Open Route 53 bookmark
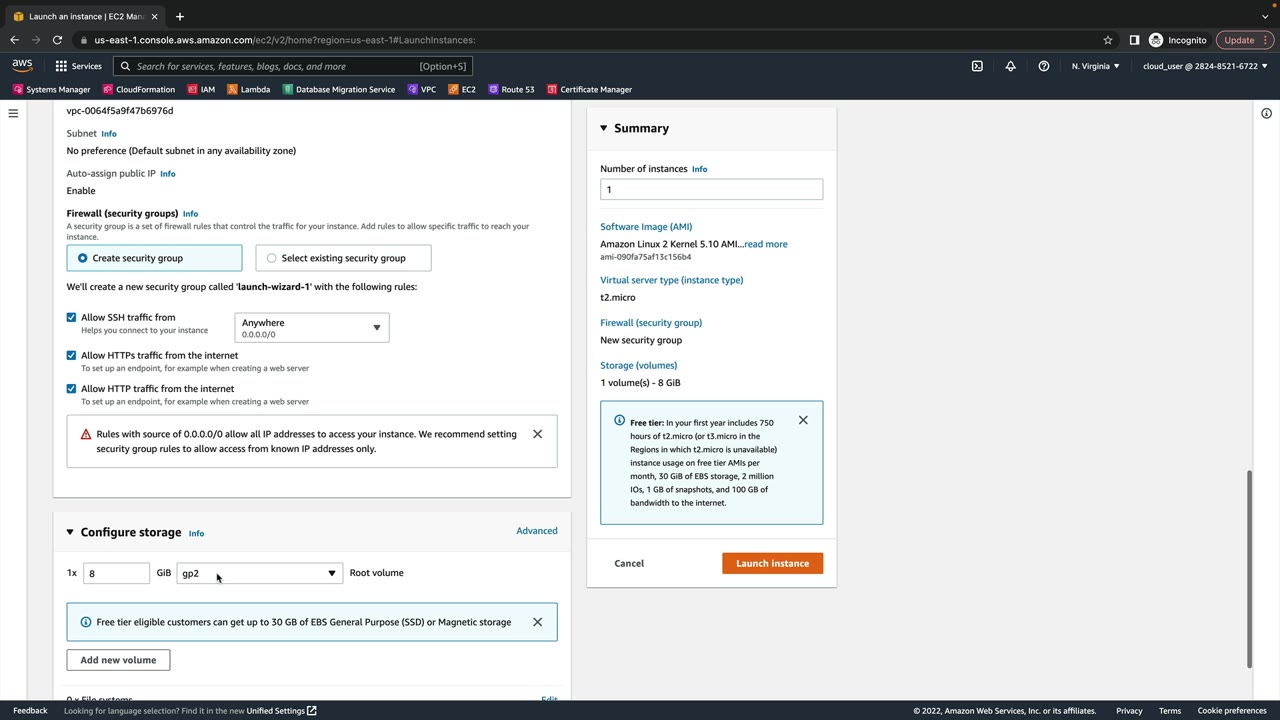 coord(511,89)
